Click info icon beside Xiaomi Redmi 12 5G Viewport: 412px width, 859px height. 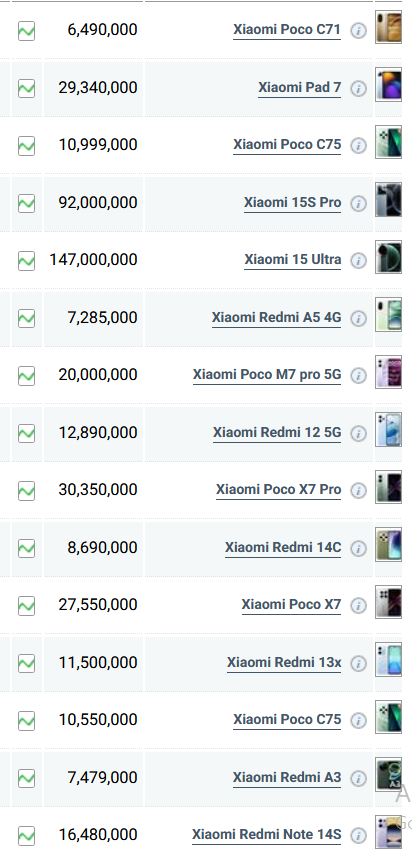coord(358,433)
